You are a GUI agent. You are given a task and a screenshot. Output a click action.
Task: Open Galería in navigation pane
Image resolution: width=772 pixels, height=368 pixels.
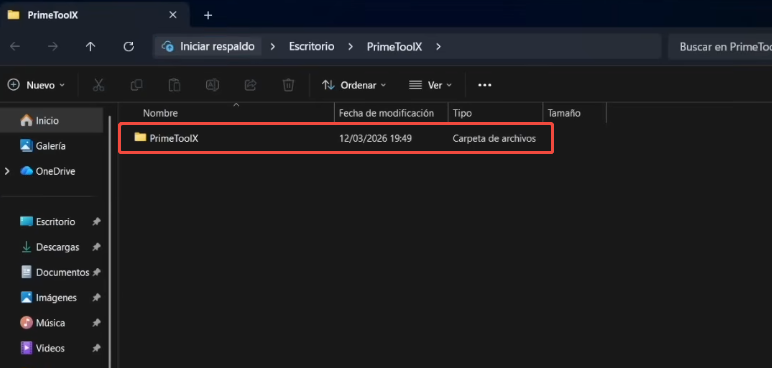click(x=51, y=146)
